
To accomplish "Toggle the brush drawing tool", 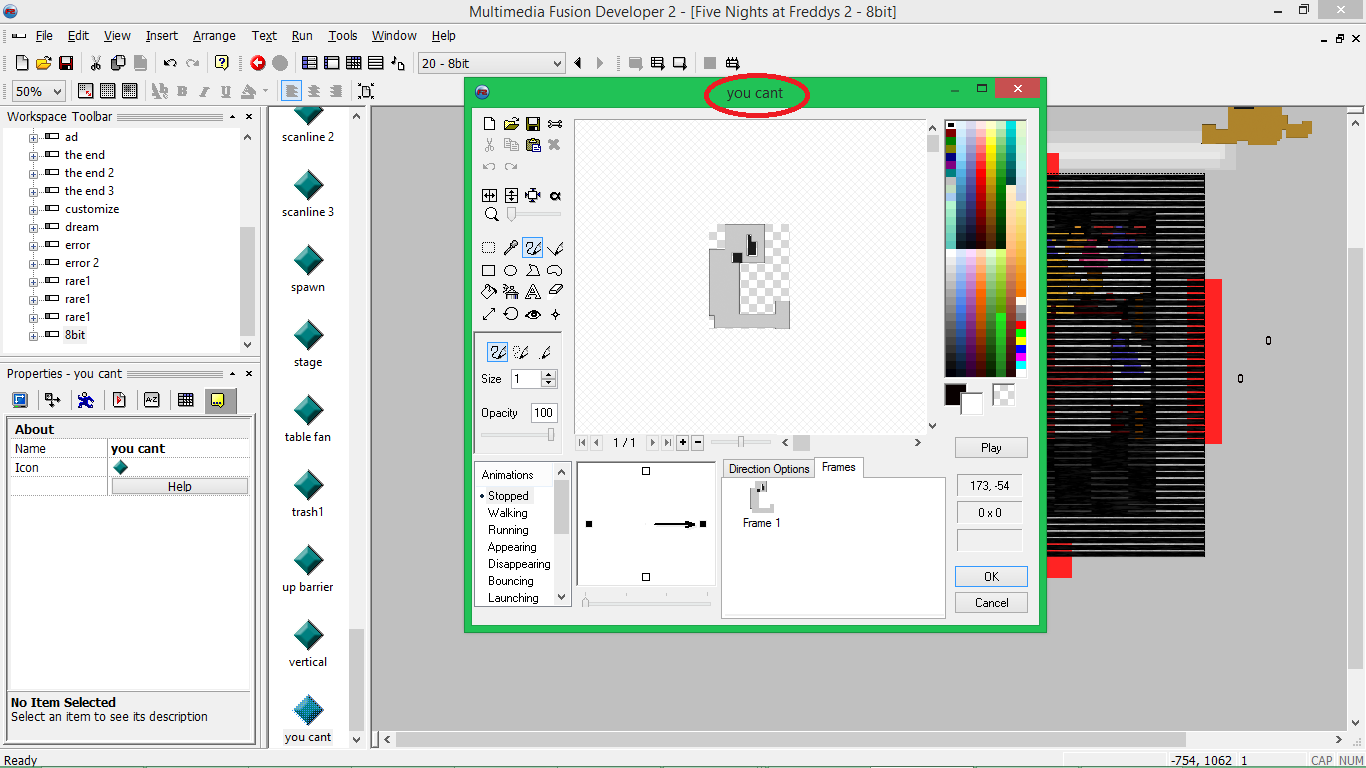I will click(533, 248).
